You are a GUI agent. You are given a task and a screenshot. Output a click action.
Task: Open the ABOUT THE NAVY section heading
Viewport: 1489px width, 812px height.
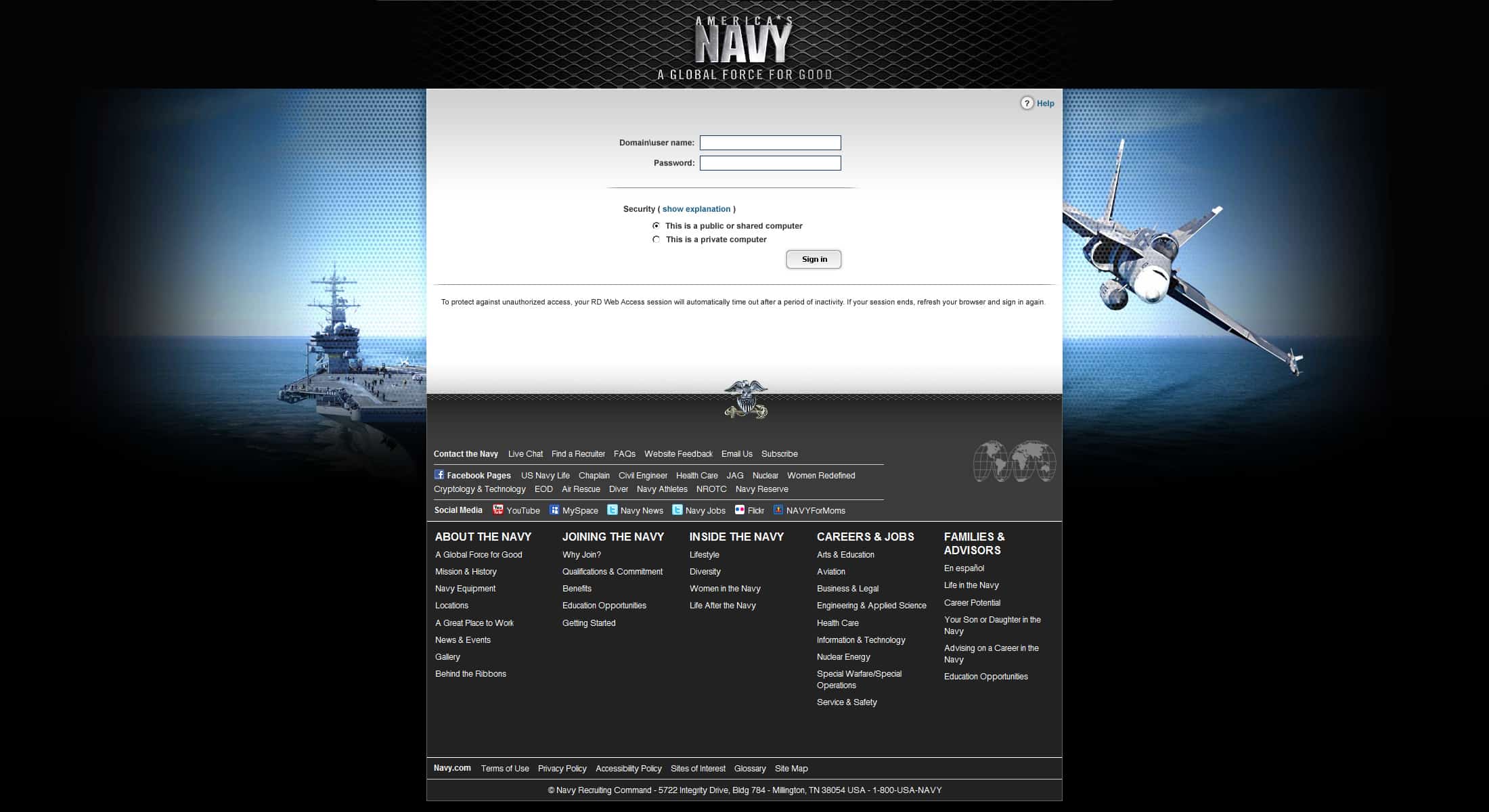(x=483, y=537)
